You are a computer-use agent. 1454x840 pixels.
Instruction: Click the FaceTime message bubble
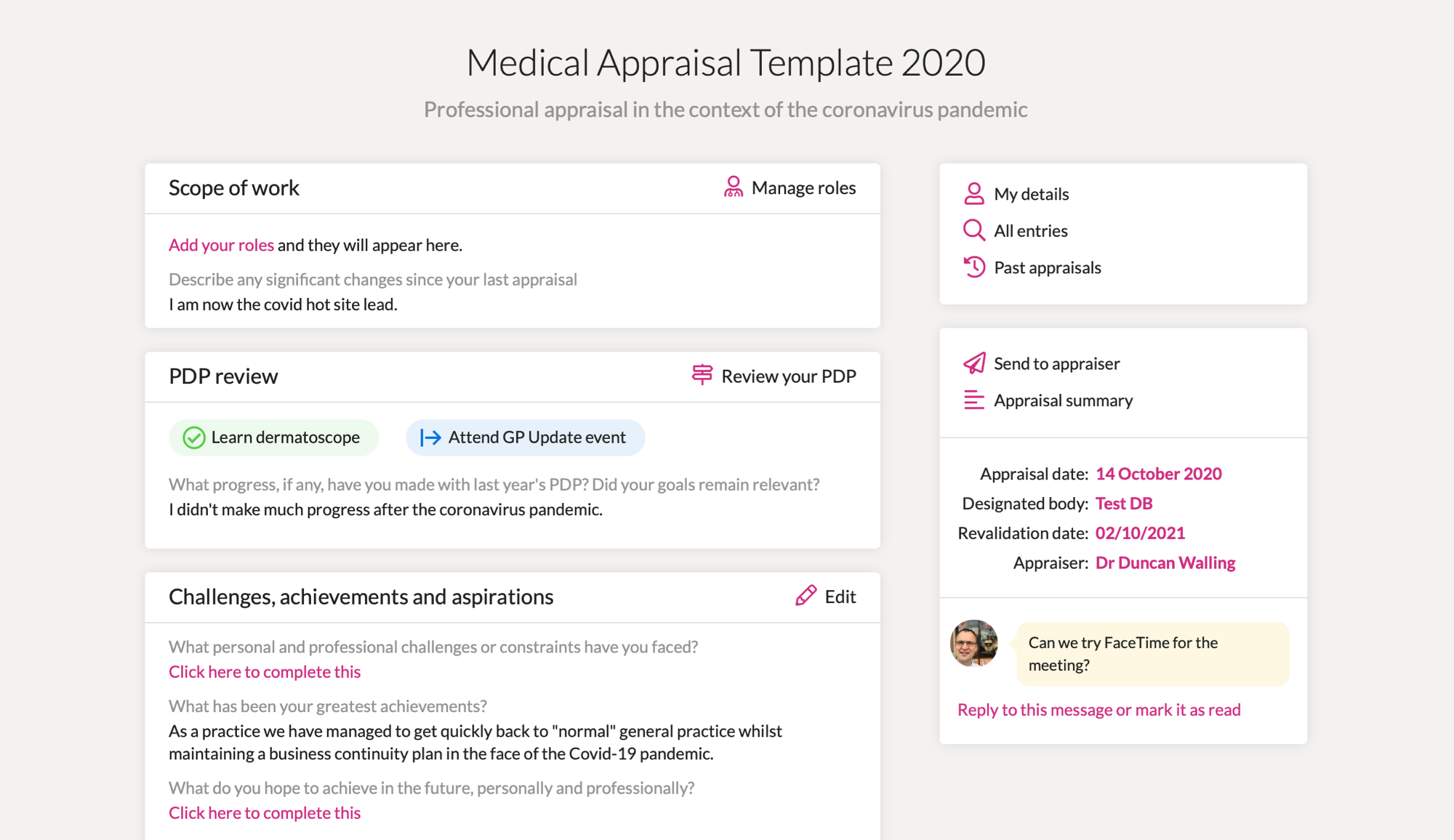[x=1152, y=653]
